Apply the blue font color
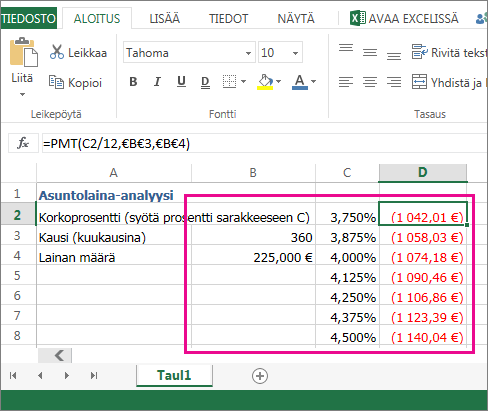 point(300,82)
